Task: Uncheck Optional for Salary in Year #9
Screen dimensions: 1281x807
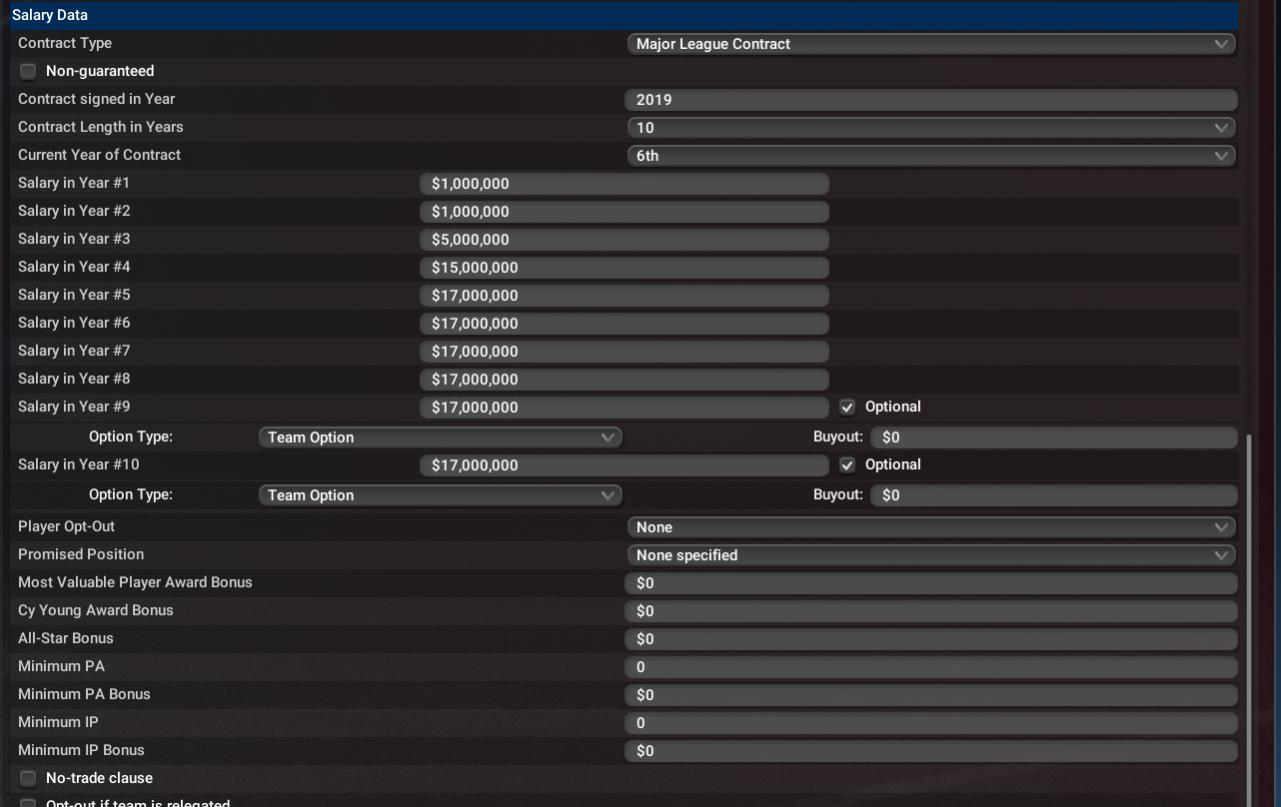Action: (848, 407)
